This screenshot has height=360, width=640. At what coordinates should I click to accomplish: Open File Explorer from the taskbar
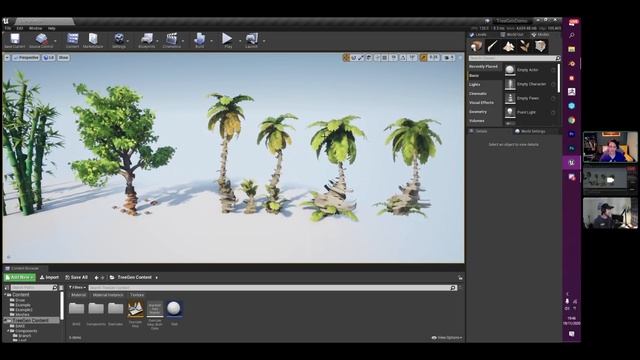572,49
